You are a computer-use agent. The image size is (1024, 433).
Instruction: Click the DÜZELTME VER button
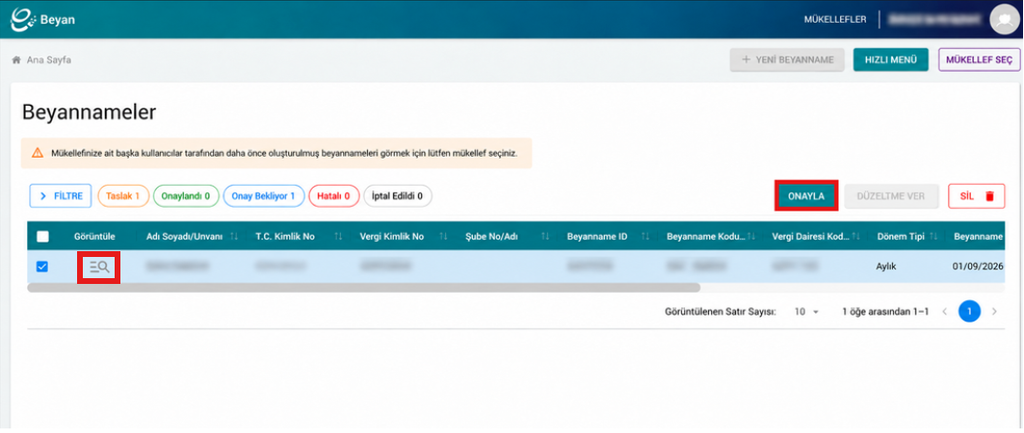891,196
